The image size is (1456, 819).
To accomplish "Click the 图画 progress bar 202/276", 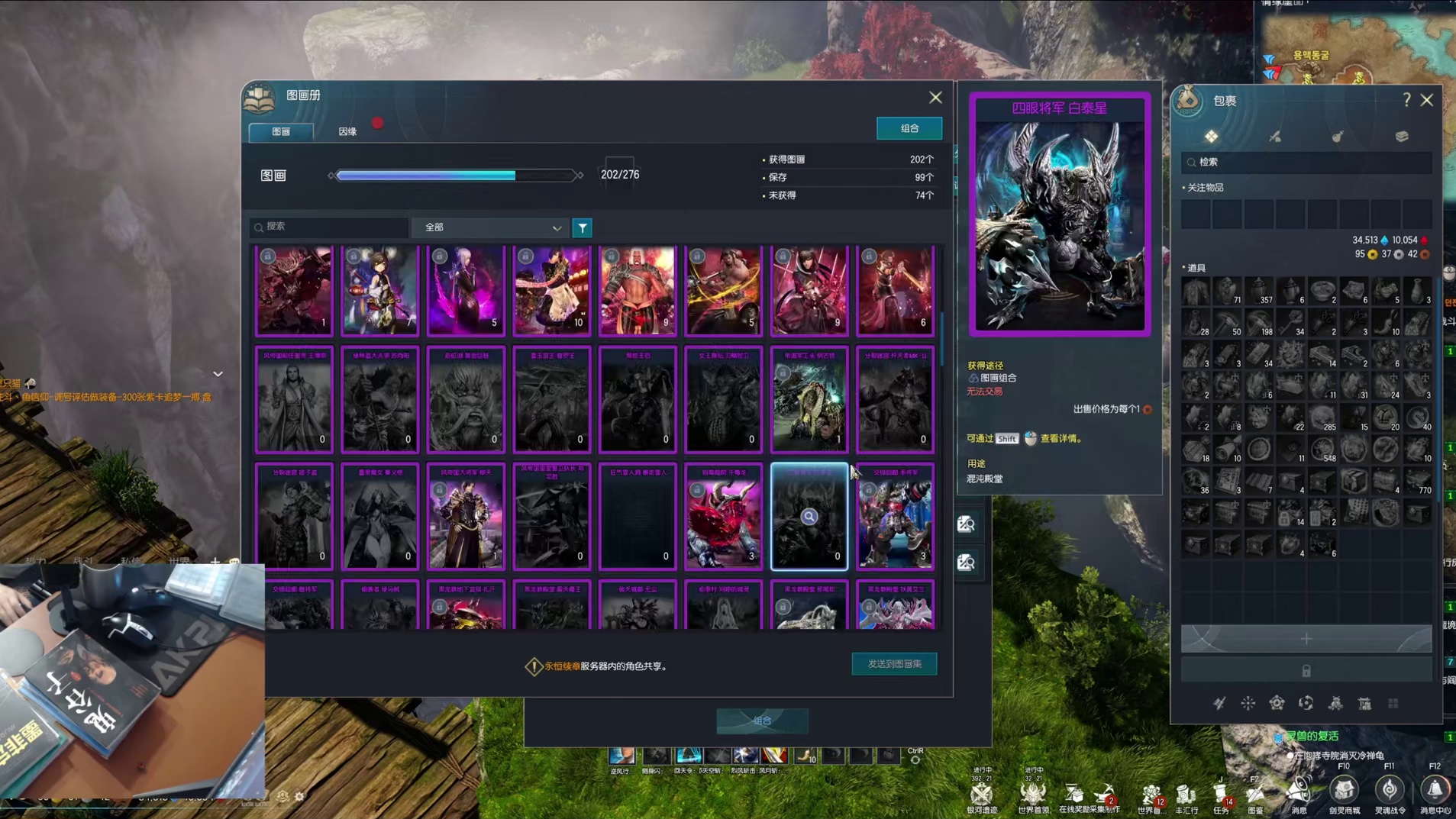I will (455, 176).
